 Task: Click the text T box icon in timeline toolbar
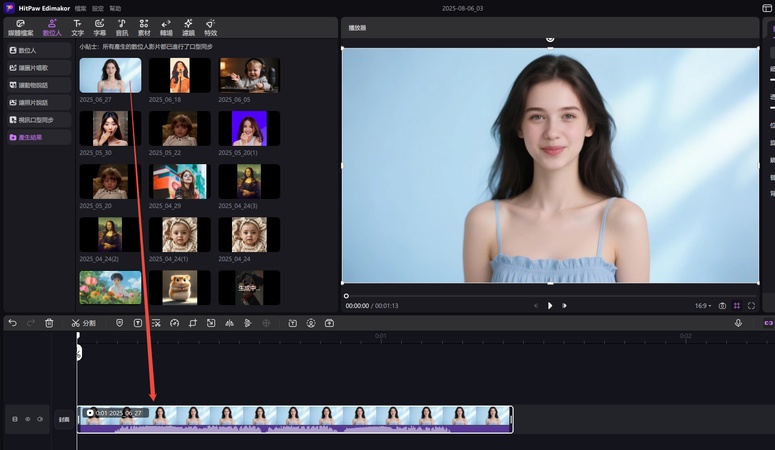(x=137, y=323)
